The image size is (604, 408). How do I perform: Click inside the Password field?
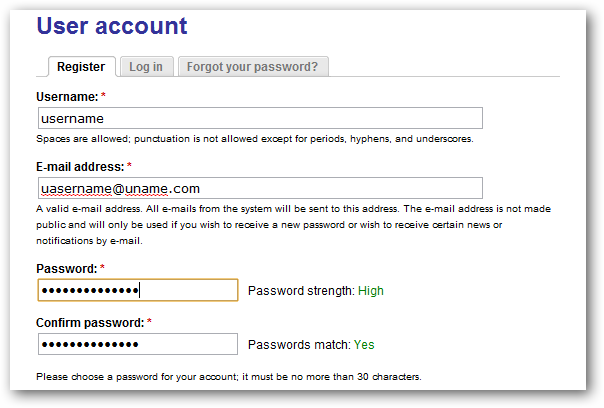(x=138, y=290)
